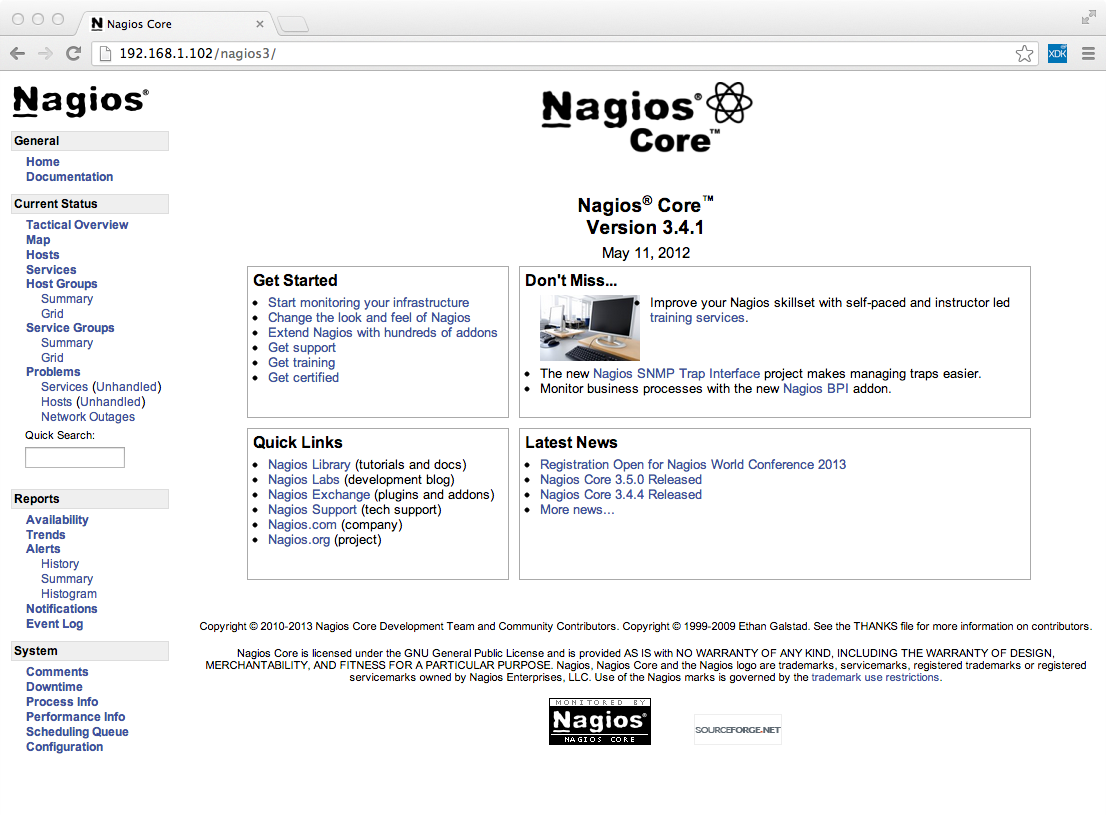
Task: Click the SourceForge.net badge
Action: 738,729
